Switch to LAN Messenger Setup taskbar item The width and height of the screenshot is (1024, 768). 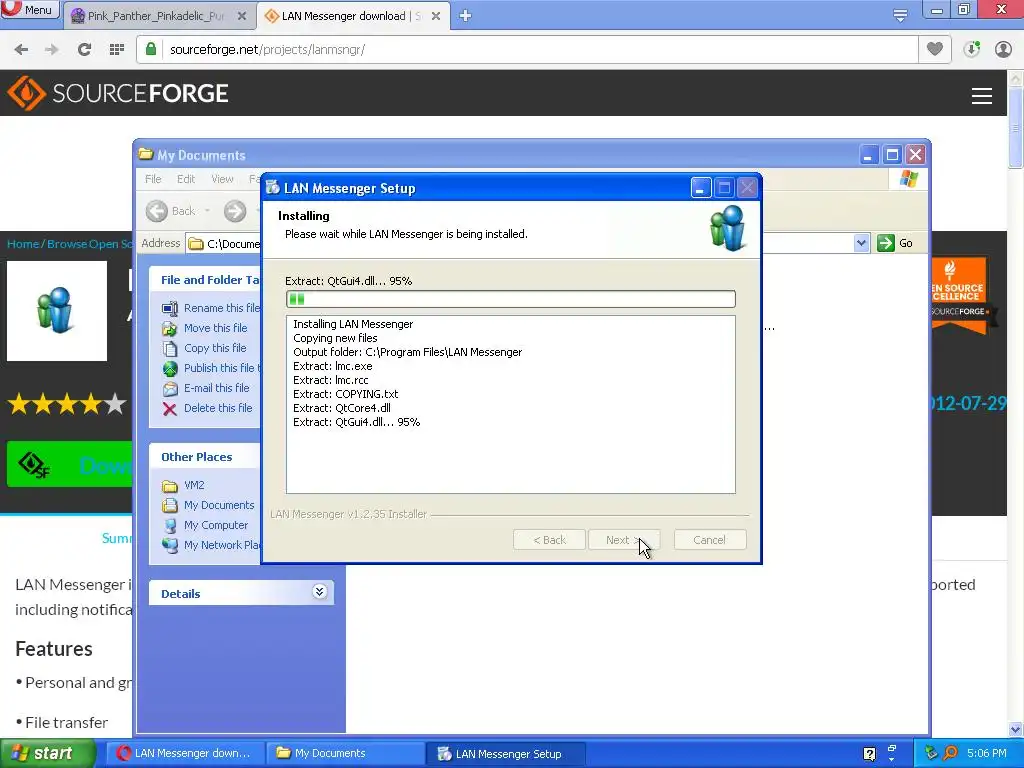[x=506, y=754]
